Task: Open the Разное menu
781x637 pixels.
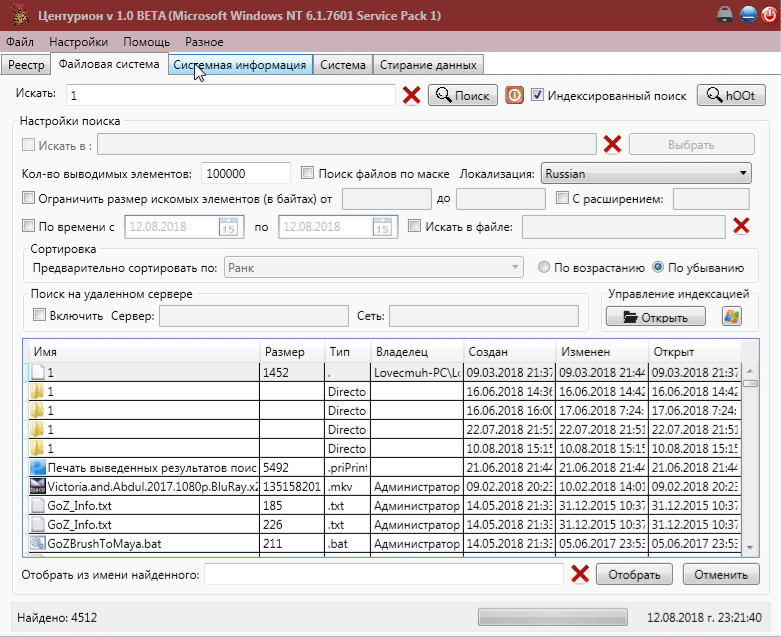Action: coord(204,42)
